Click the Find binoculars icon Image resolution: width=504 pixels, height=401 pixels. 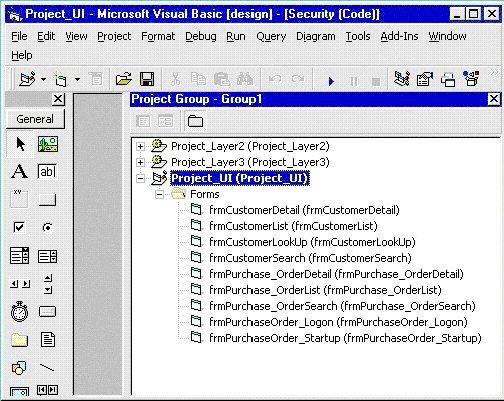point(245,79)
